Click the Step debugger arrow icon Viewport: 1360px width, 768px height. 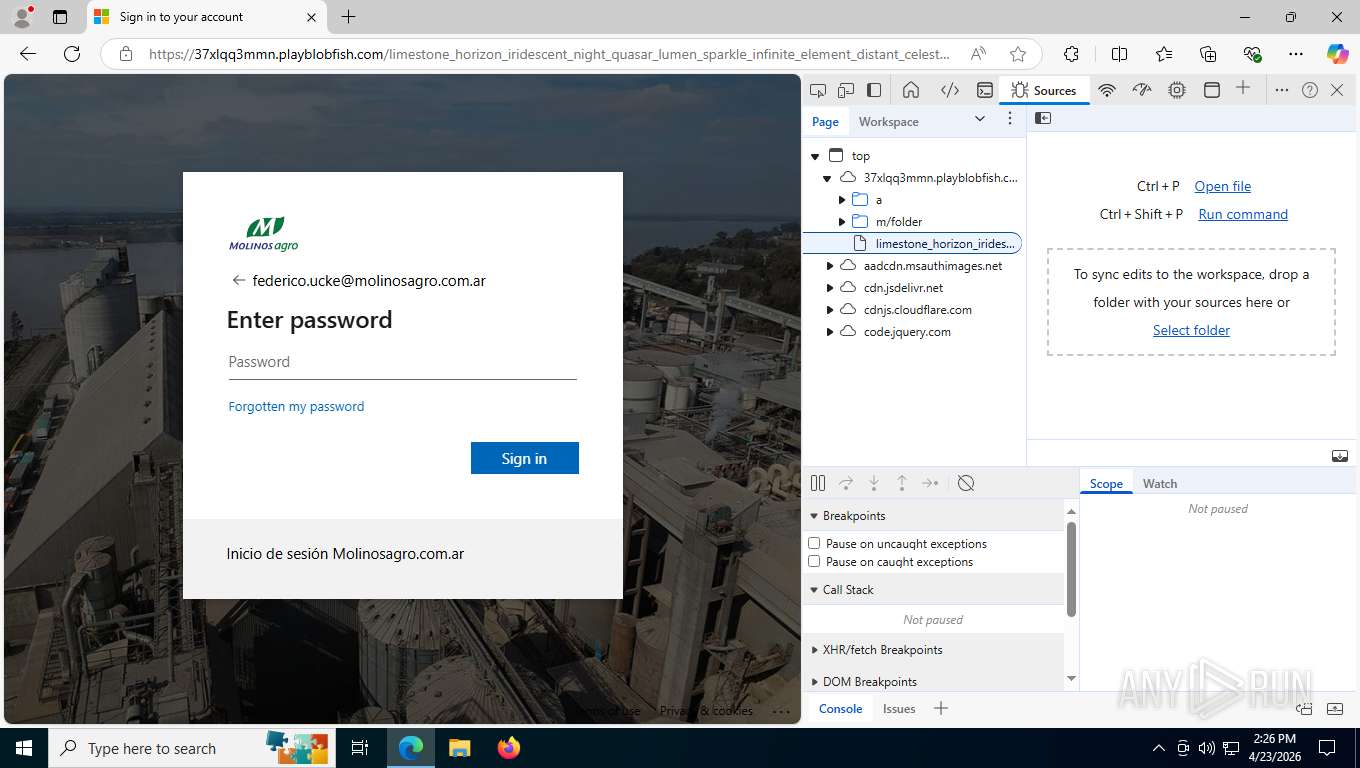click(930, 483)
